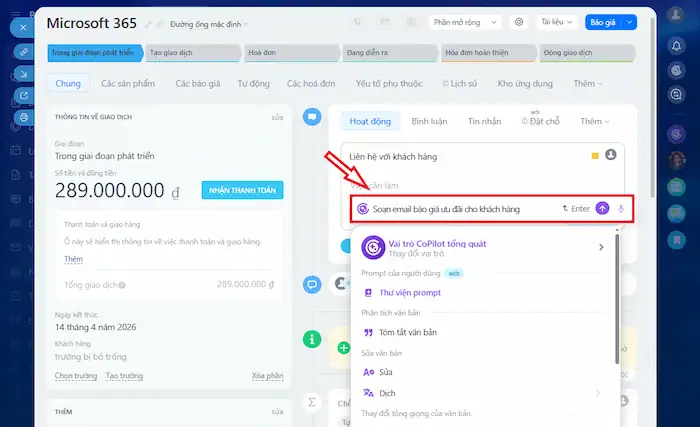This screenshot has width=700, height=427.
Task: Select Đặt chỗ activity tab
Action: pyautogui.click(x=541, y=121)
